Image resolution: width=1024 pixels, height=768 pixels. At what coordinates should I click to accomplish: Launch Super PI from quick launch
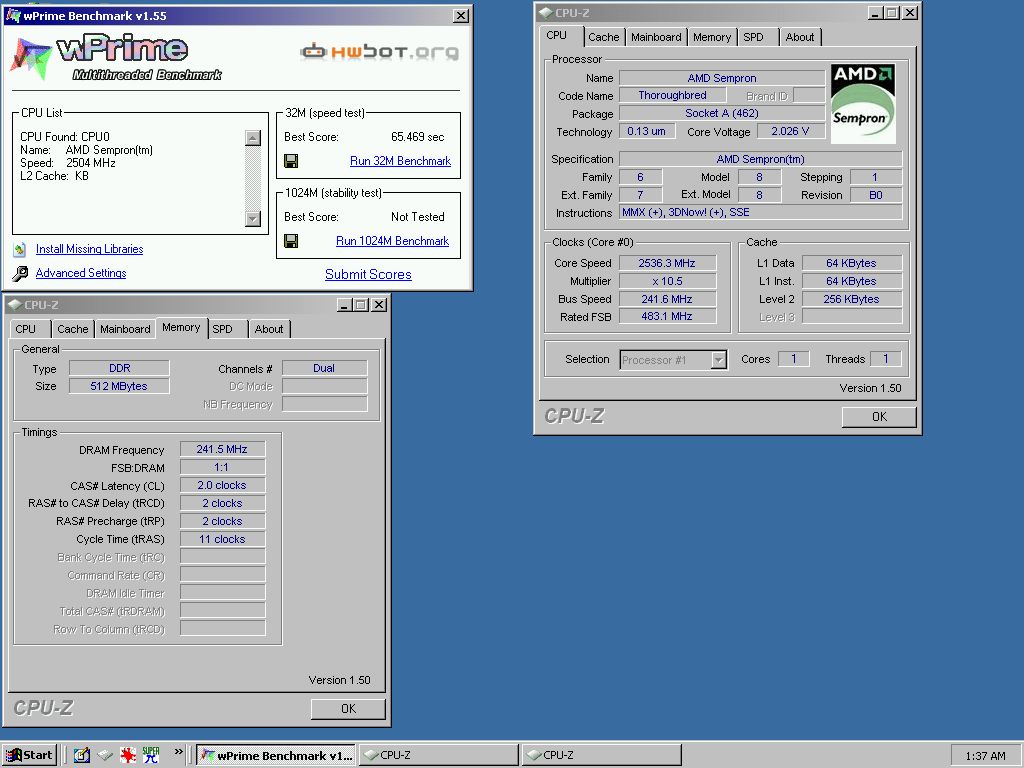pos(151,755)
